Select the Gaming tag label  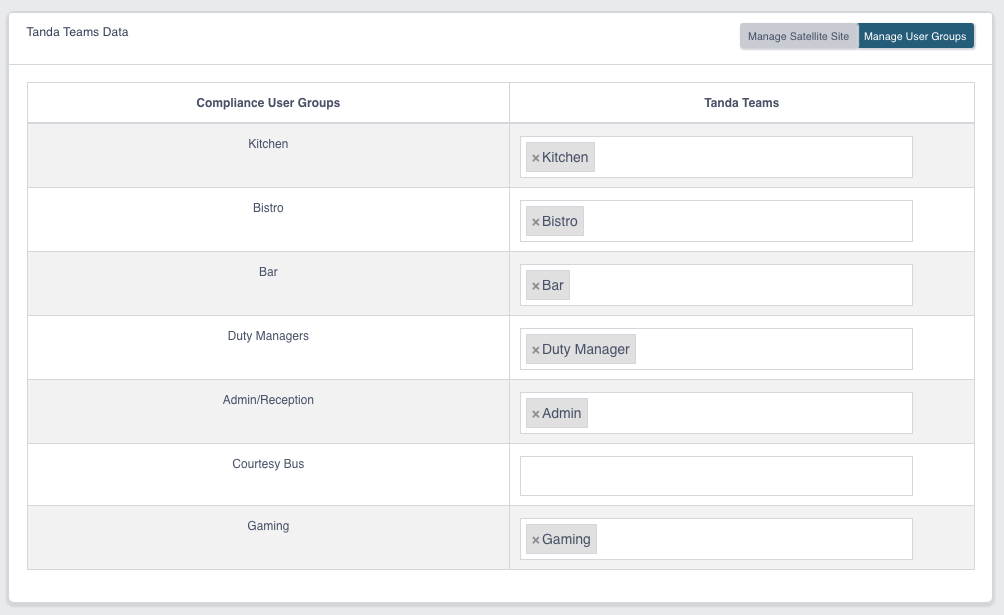click(566, 540)
